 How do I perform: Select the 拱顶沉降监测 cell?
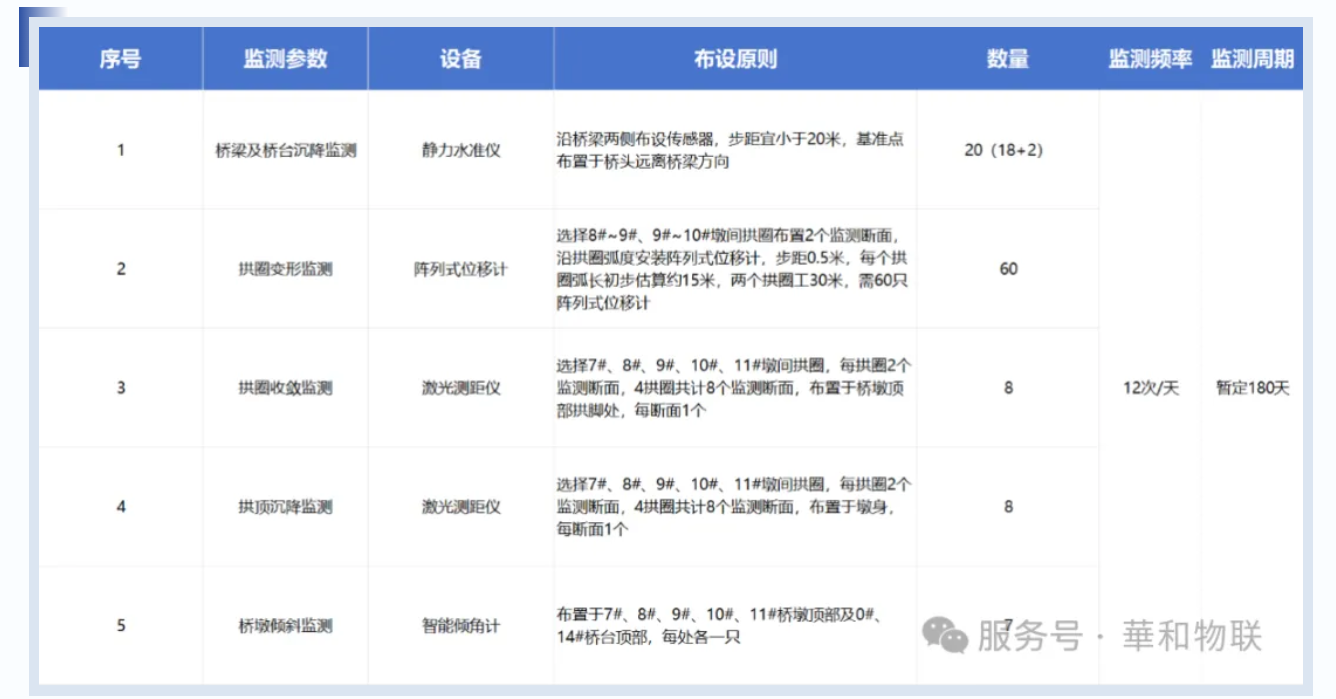pyautogui.click(x=285, y=507)
